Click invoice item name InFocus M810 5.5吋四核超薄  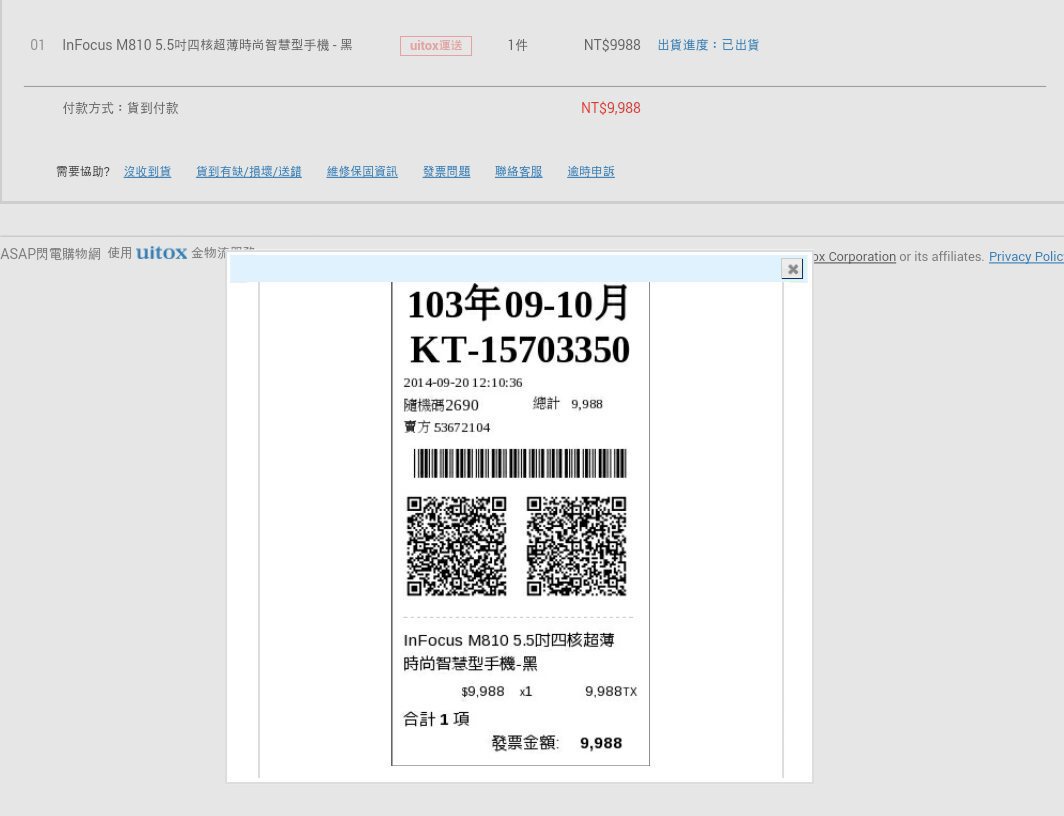509,640
